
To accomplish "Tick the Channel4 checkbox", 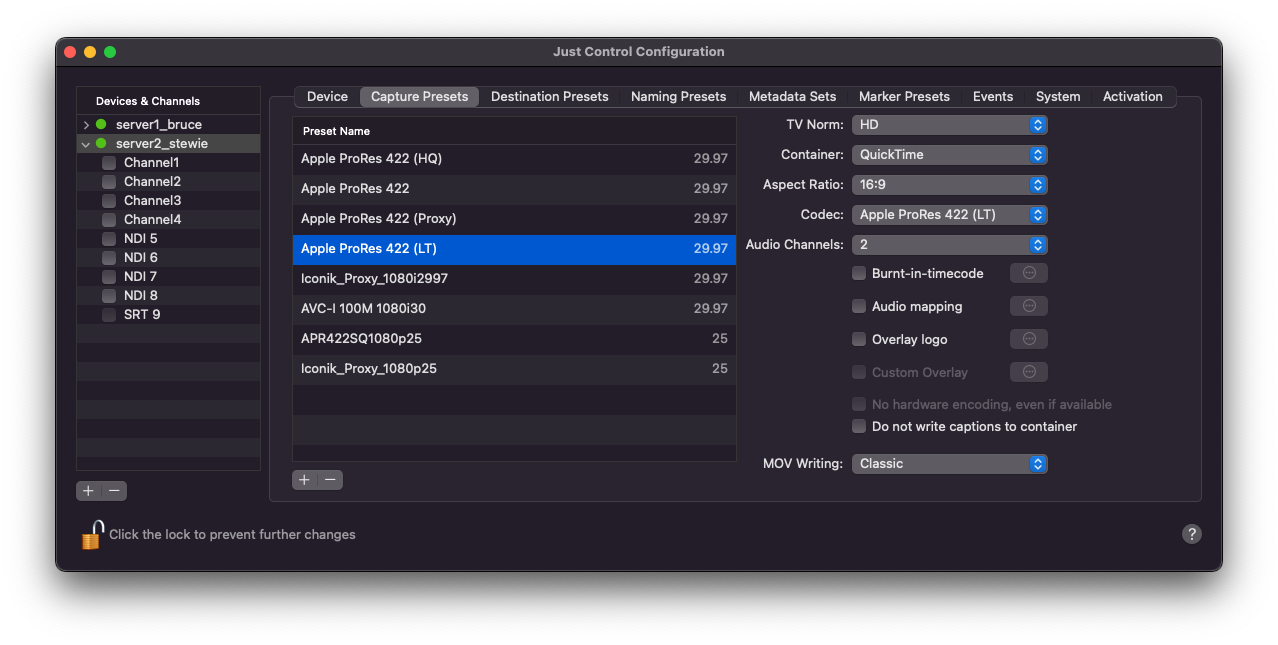I will (x=109, y=220).
